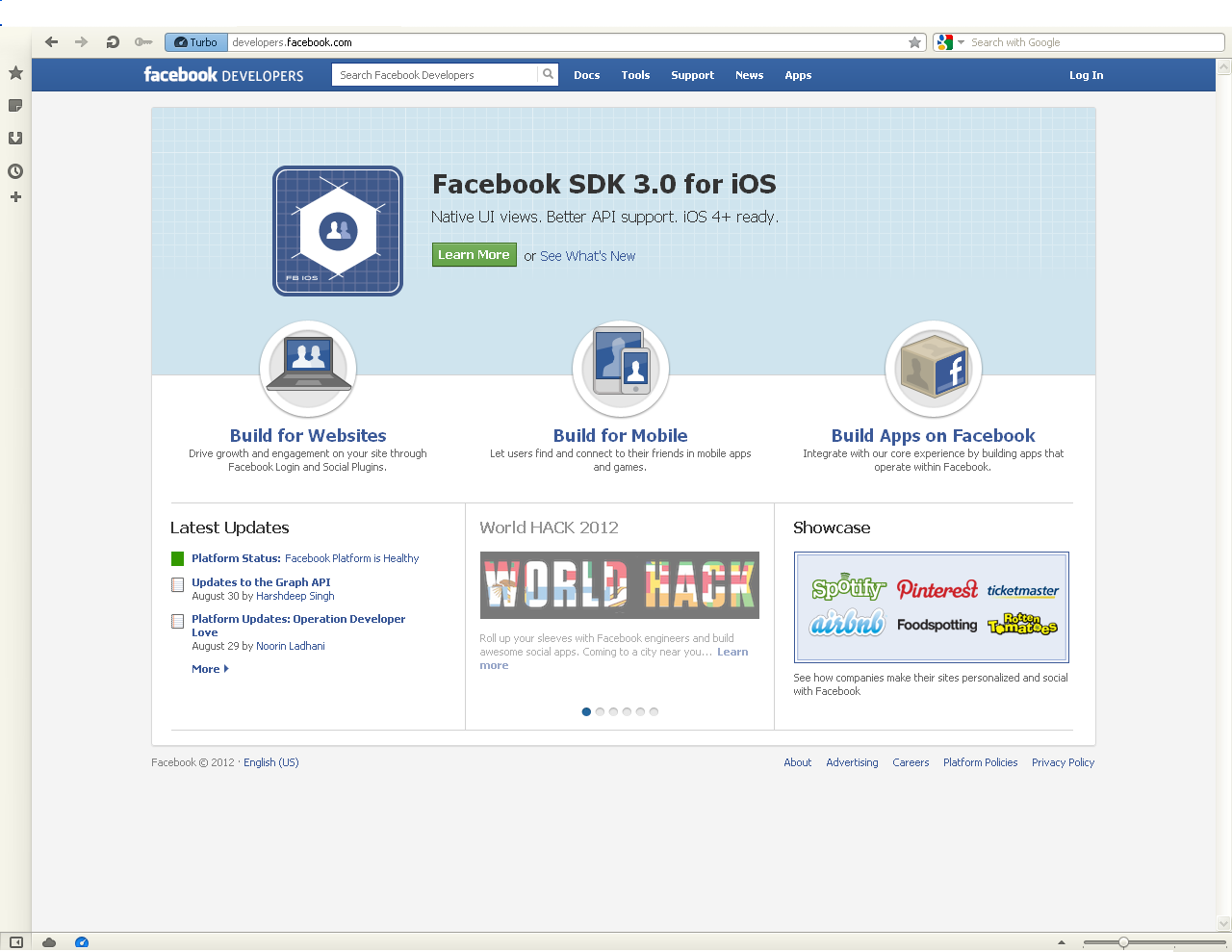The width and height of the screenshot is (1232, 952).
Task: Open Noorin Ladhani author link
Action: pos(291,646)
